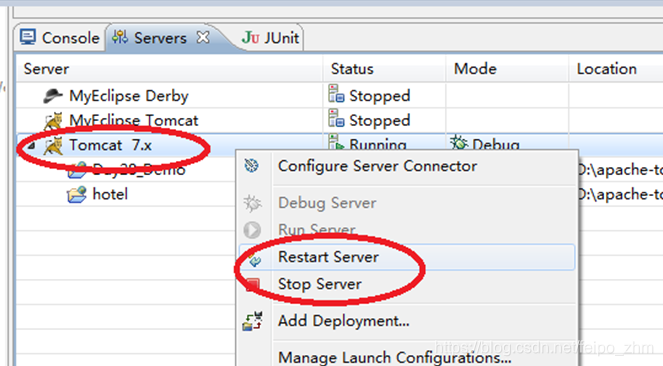
Task: Select the MyEclipse Tomcat server row
Action: click(339, 120)
